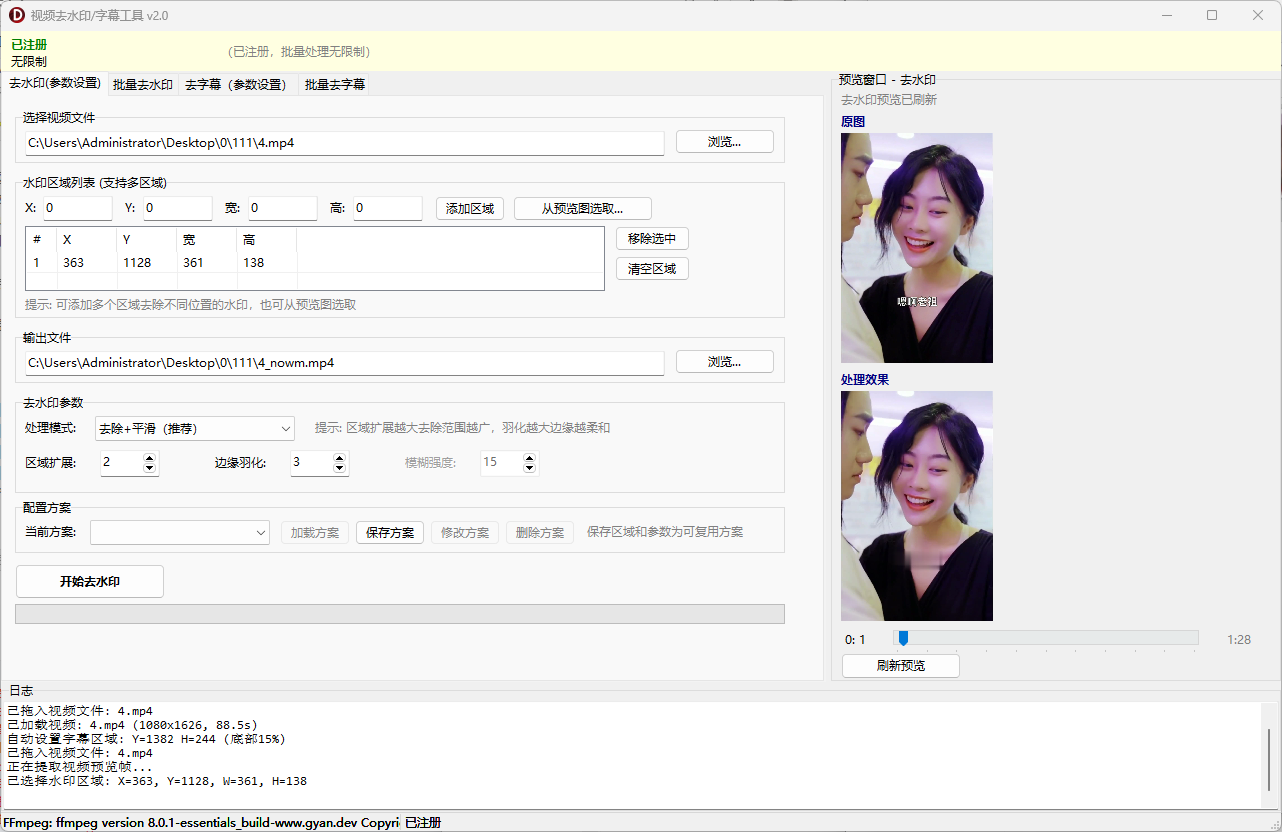The width and height of the screenshot is (1282, 832).
Task: Open the 去字幕（参数设置）tab
Action: (238, 85)
